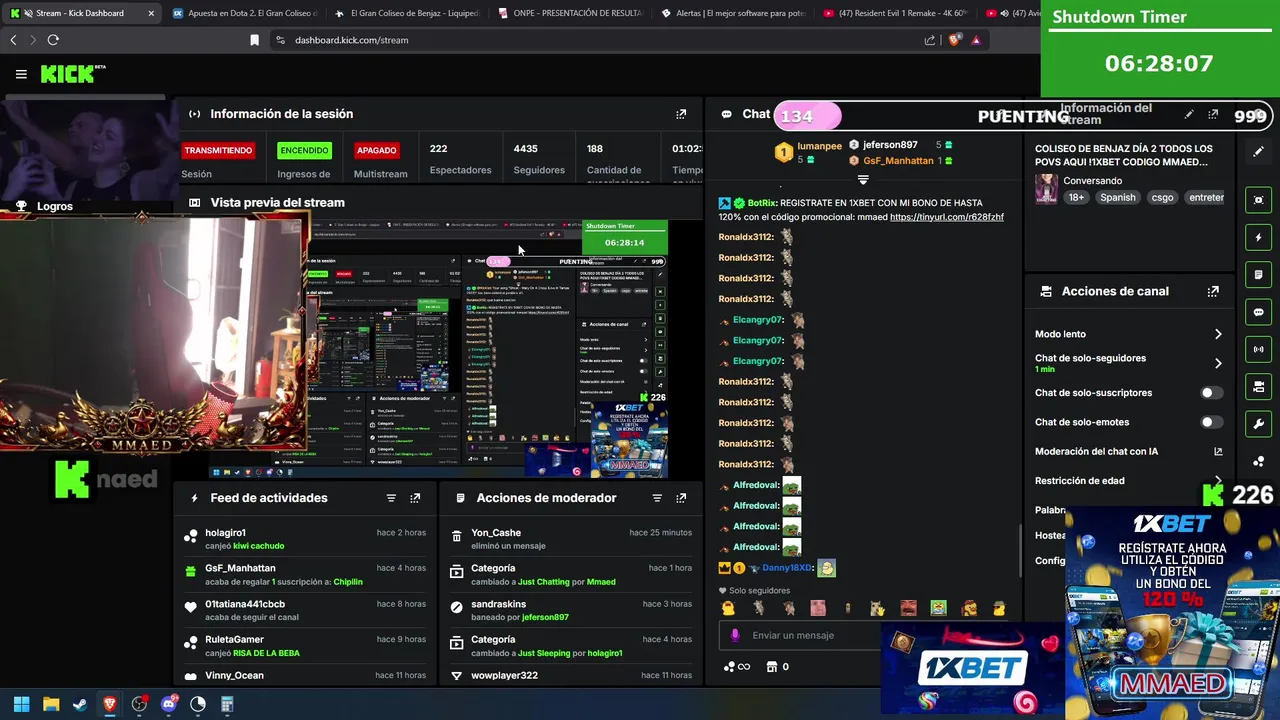This screenshot has width=1280, height=720.
Task: Edit stream info via pencil in header
Action: [1189, 115]
